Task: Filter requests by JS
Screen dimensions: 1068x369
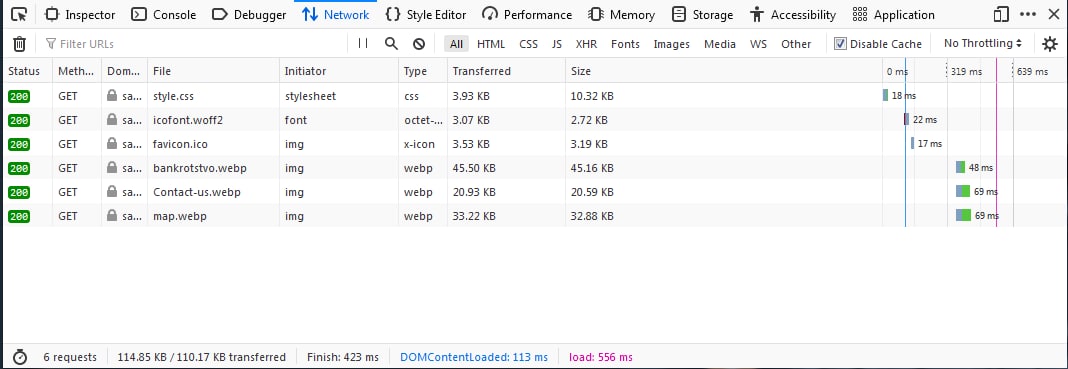Action: (557, 44)
